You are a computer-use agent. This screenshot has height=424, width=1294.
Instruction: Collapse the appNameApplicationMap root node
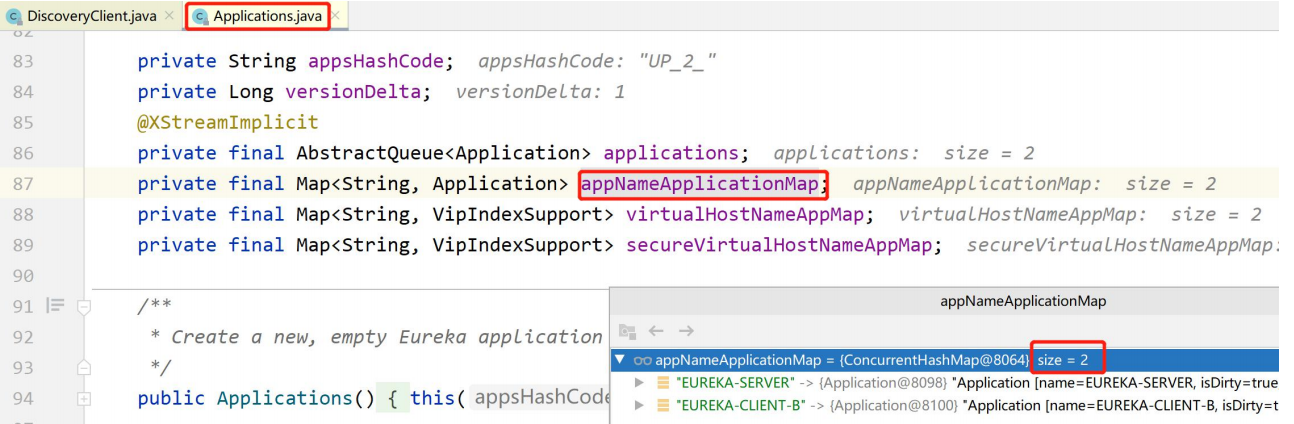point(622,359)
